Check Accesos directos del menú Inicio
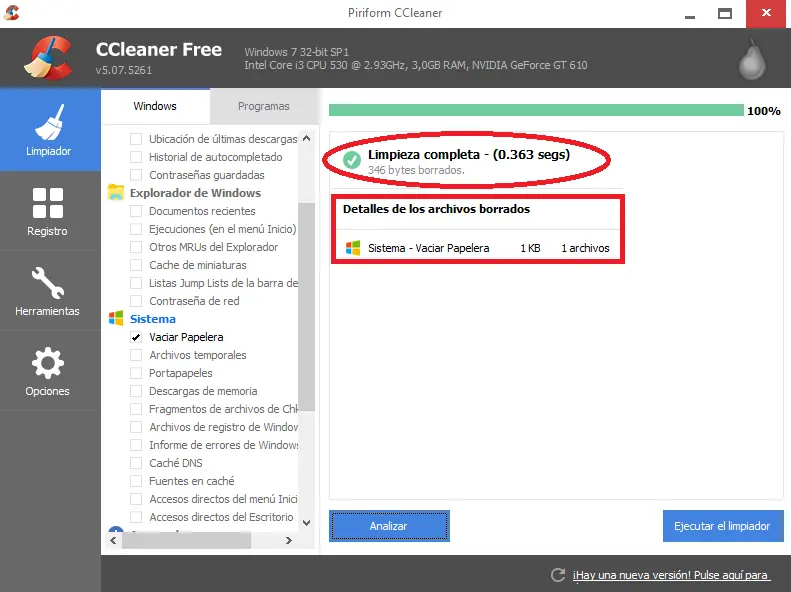This screenshot has width=791, height=592. pos(136,499)
